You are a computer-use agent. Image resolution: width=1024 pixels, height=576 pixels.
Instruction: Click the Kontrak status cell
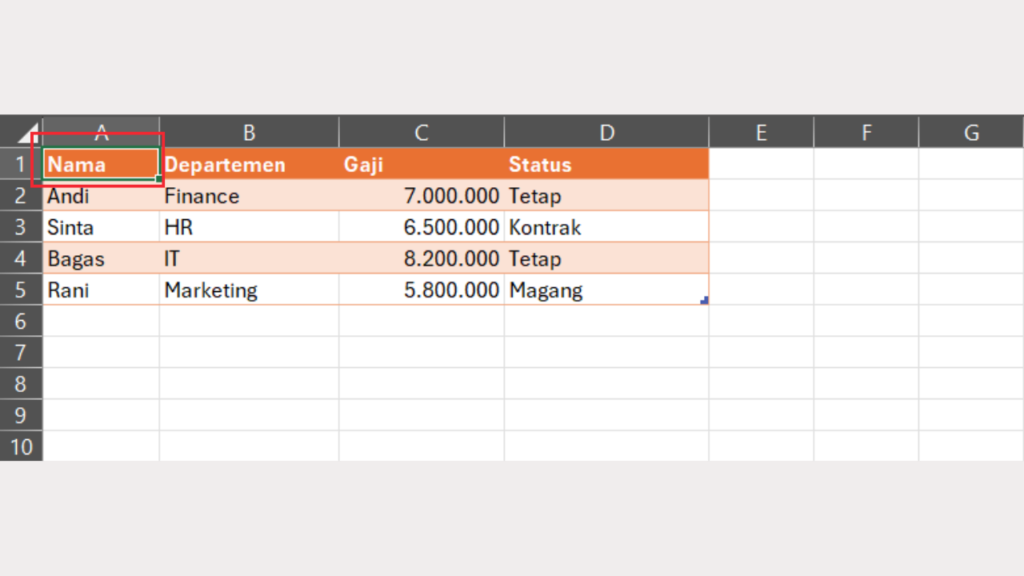click(606, 227)
